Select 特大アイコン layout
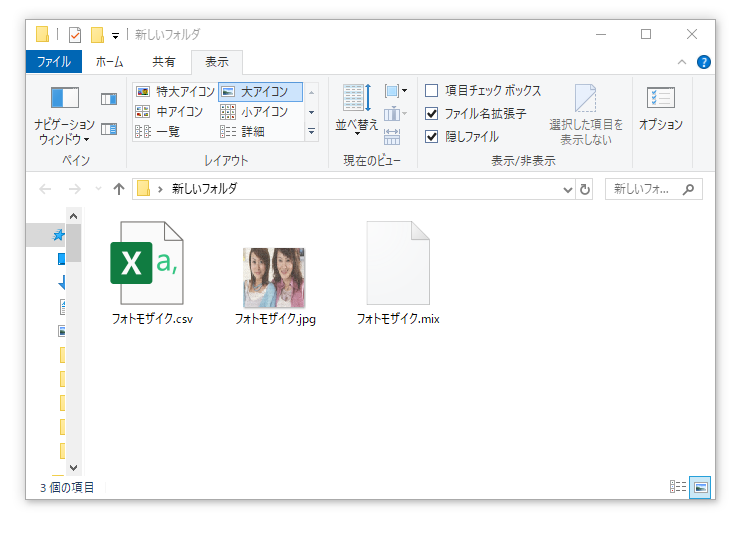This screenshot has height=535, width=740. click(175, 92)
